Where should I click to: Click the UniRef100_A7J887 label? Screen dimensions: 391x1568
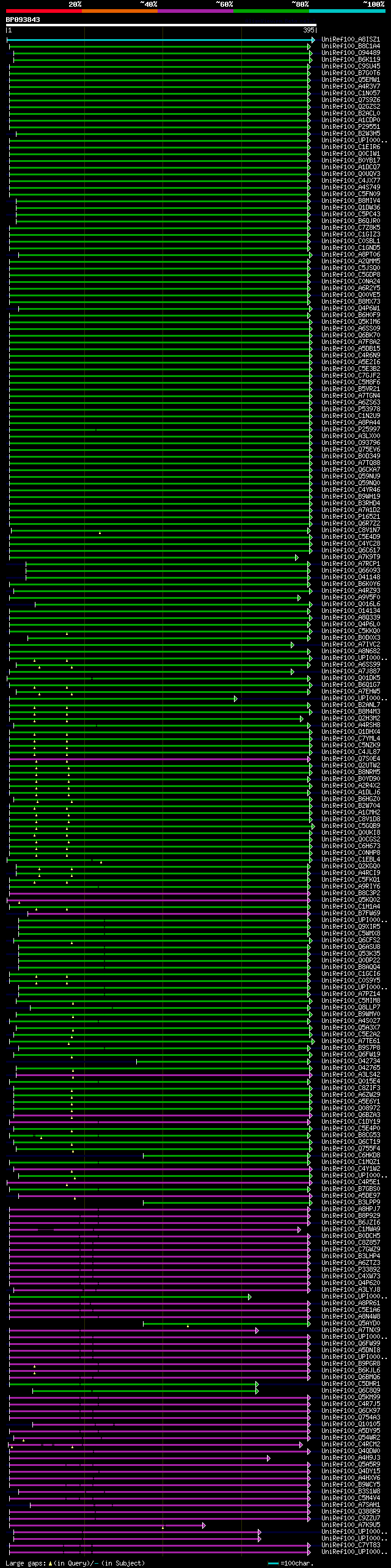pos(351,672)
